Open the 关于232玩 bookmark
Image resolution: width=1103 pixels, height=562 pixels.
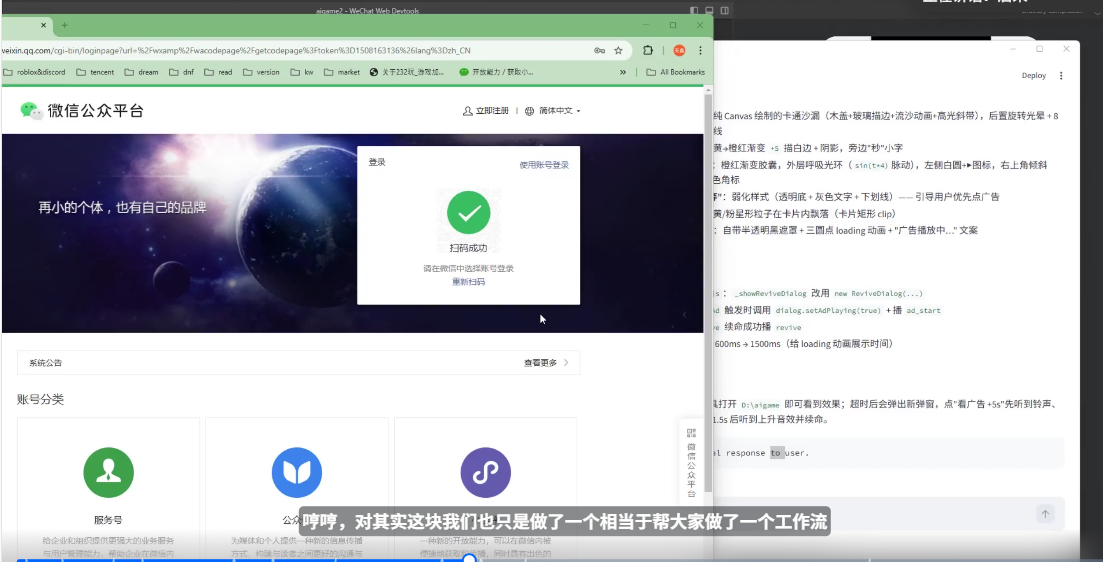point(407,72)
